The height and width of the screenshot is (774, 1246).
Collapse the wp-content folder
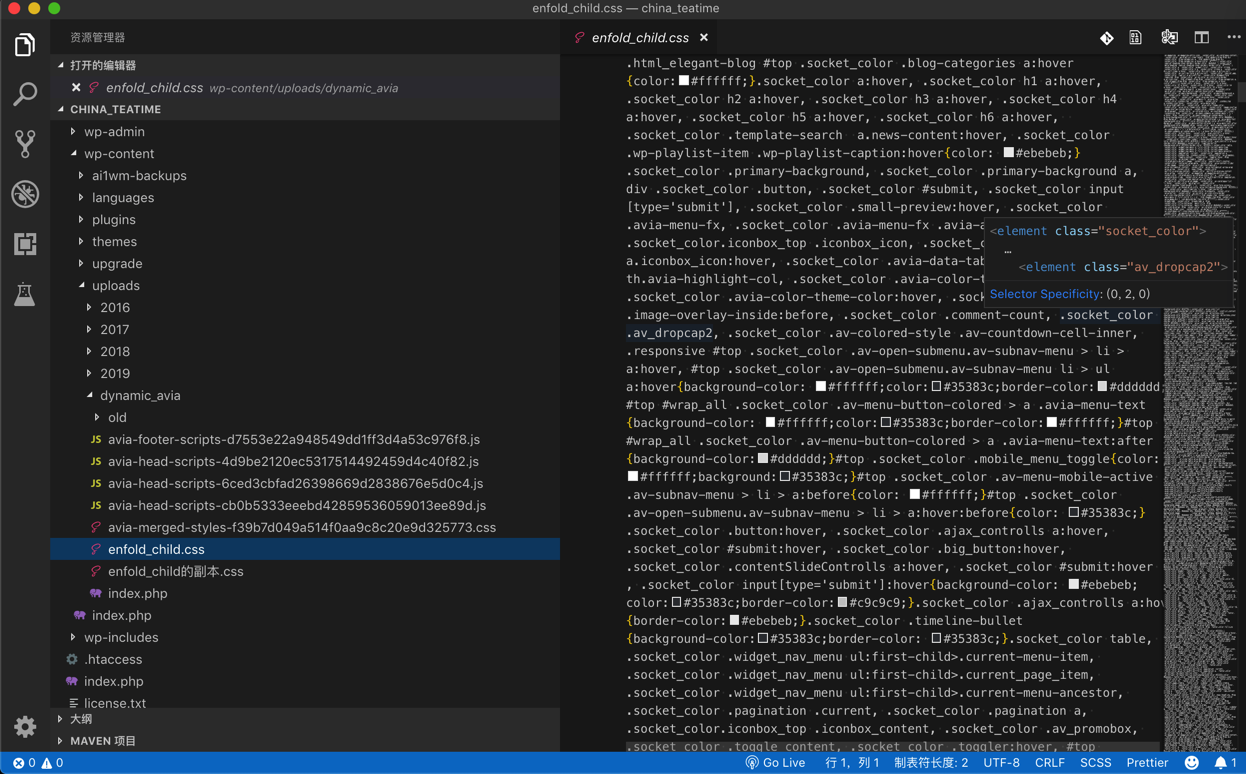pyautogui.click(x=305, y=154)
